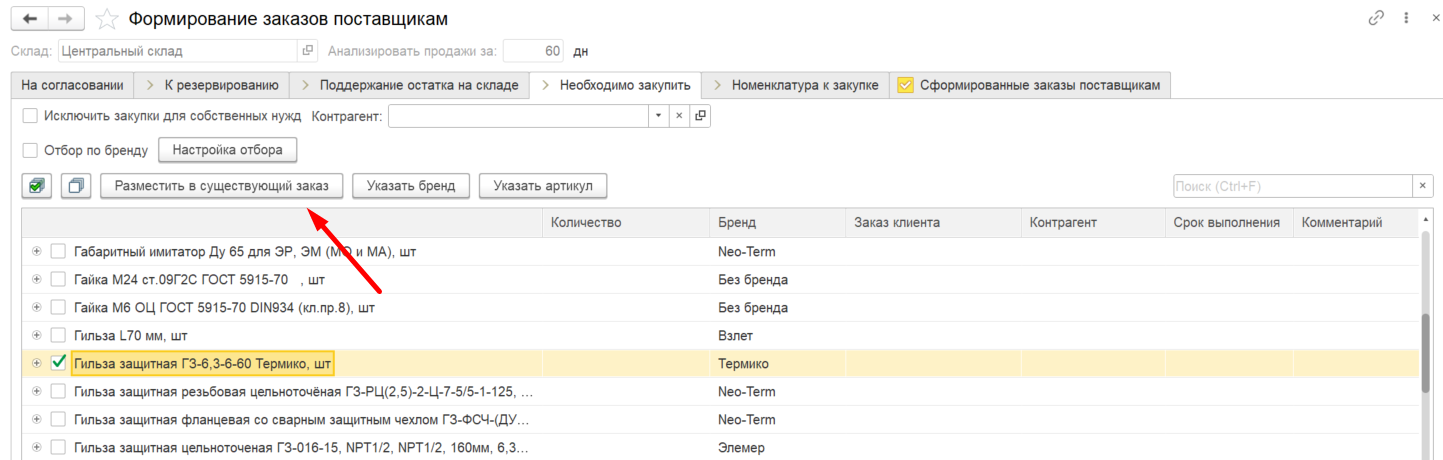Click the Склад field 'Центральный склад'

178,50
